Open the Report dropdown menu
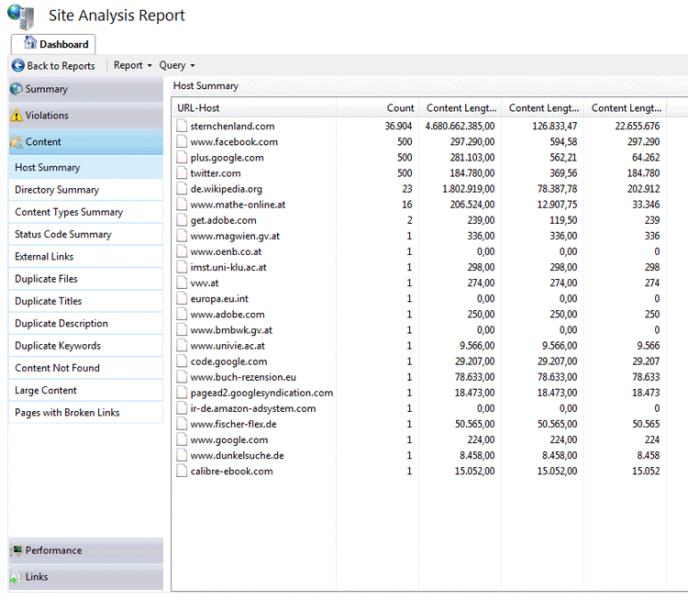This screenshot has width=688, height=600. click(133, 65)
